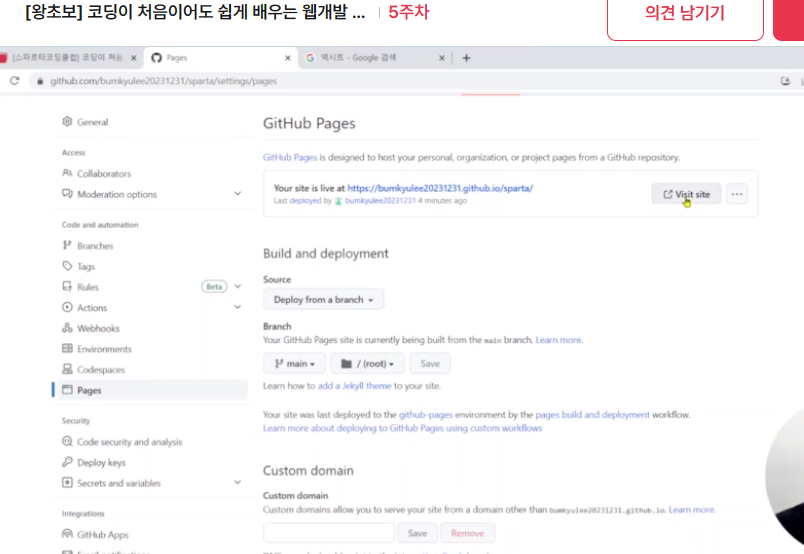Image resolution: width=804 pixels, height=554 pixels.
Task: Click Secrets and variables asterisk icon
Action: coord(67,482)
